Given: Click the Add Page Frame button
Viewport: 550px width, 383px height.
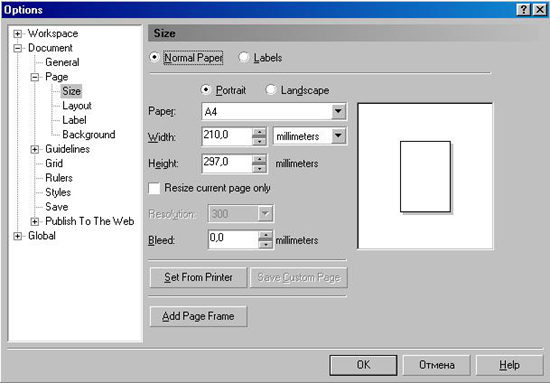Looking at the screenshot, I should [198, 316].
